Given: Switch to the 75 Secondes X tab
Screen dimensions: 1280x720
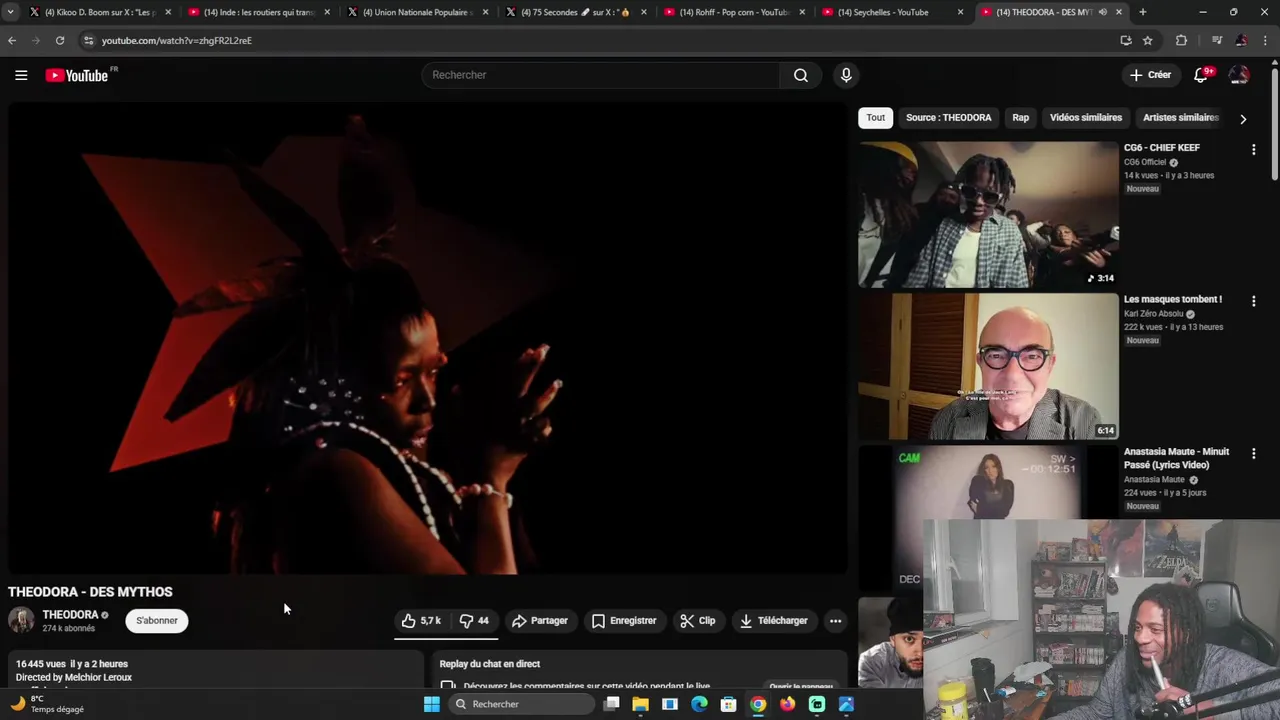Looking at the screenshot, I should click(x=575, y=12).
